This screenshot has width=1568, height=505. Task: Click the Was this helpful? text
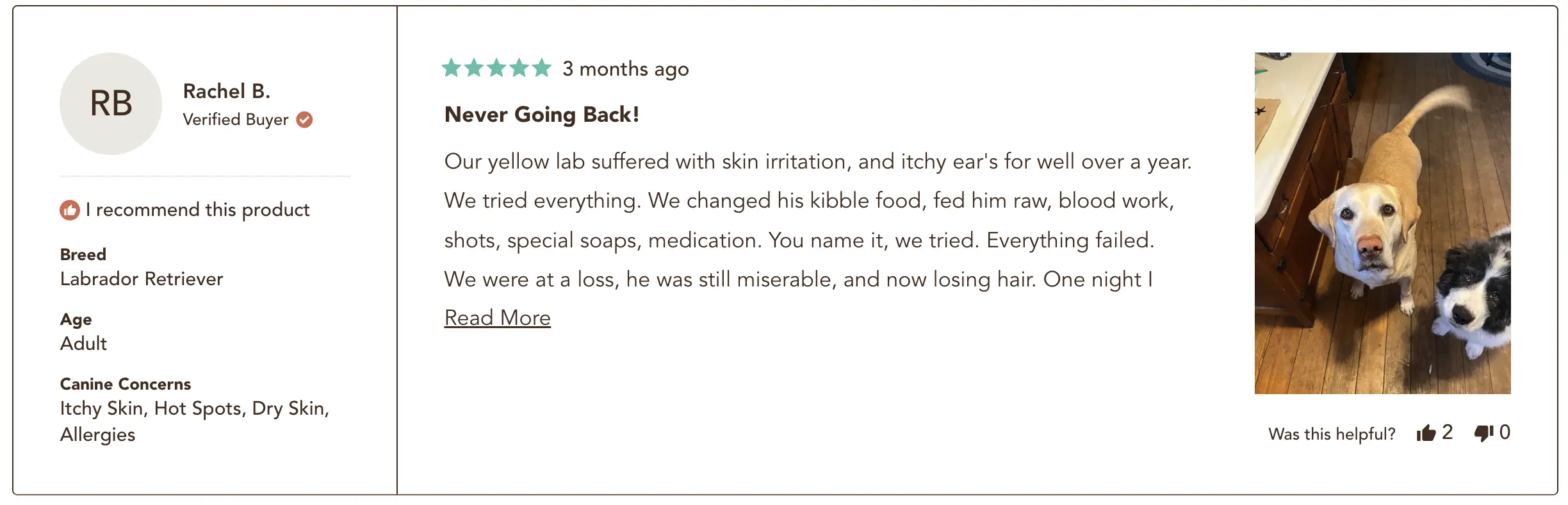click(1332, 434)
